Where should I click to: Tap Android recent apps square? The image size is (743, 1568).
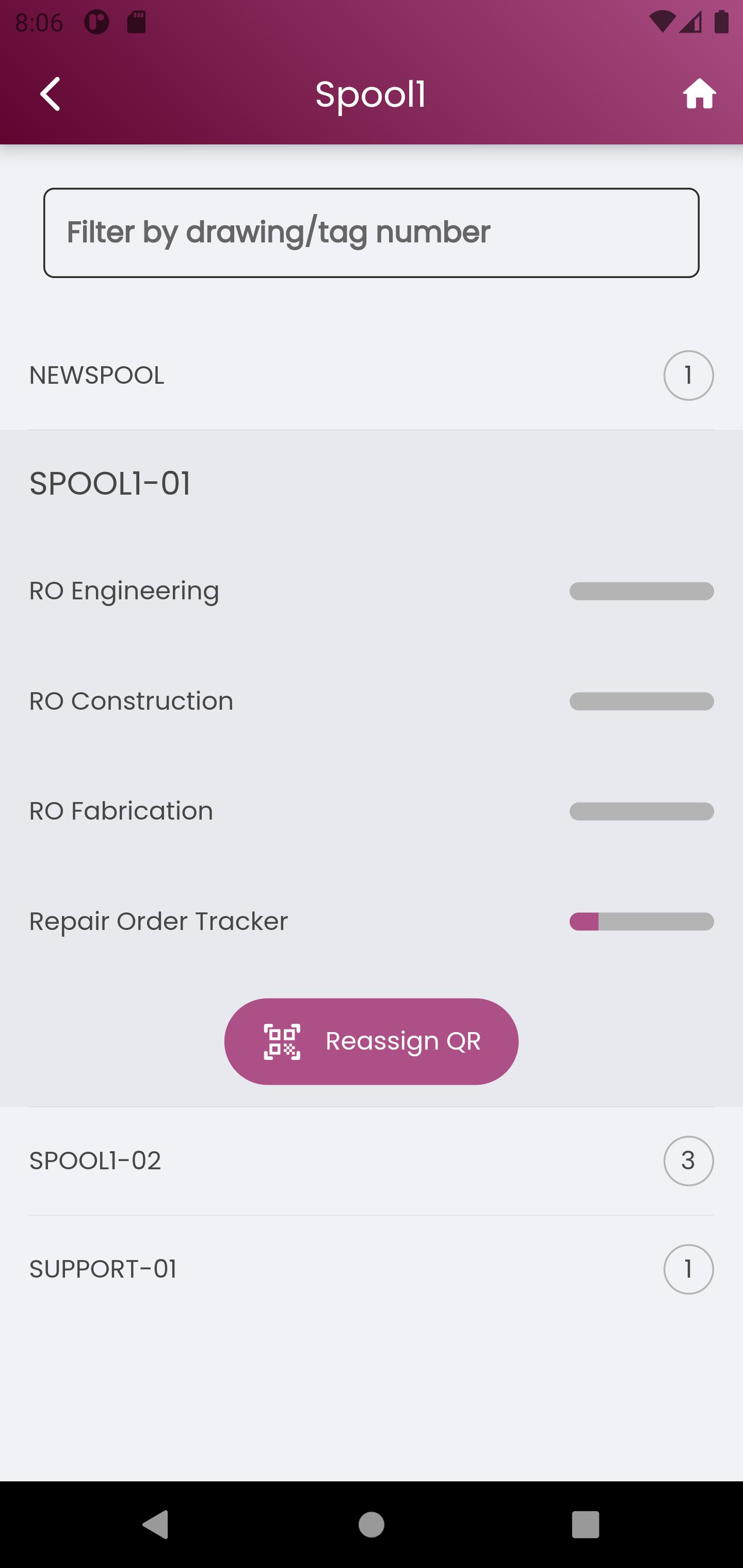586,1524
